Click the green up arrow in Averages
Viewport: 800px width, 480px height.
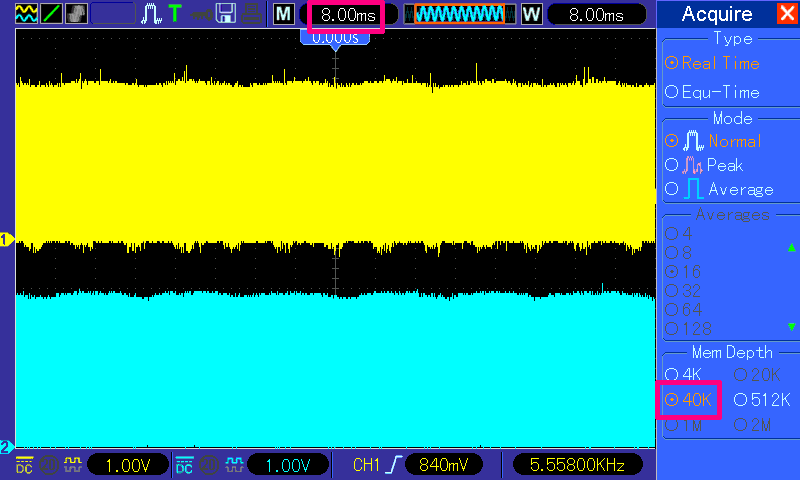[791, 248]
